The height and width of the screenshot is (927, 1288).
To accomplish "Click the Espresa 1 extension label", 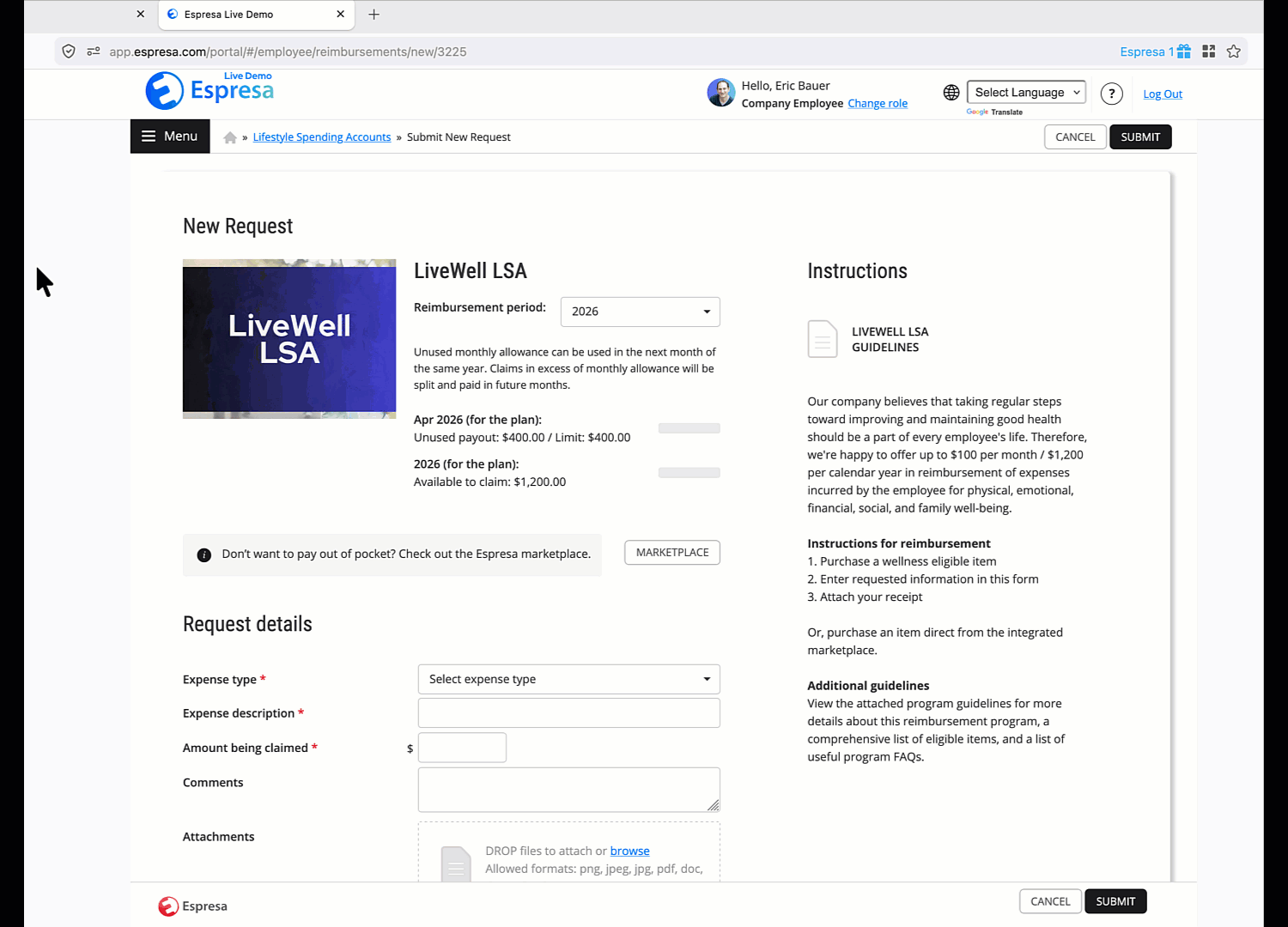I will [1147, 51].
